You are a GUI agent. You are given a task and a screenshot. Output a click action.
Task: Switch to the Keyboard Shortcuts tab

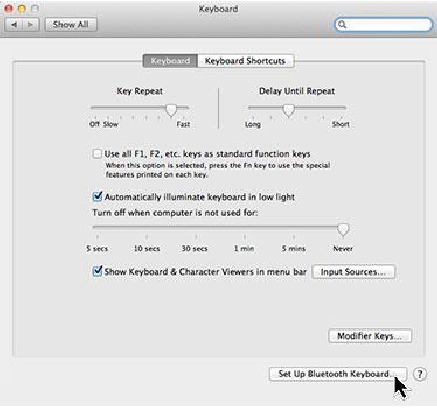click(245, 61)
